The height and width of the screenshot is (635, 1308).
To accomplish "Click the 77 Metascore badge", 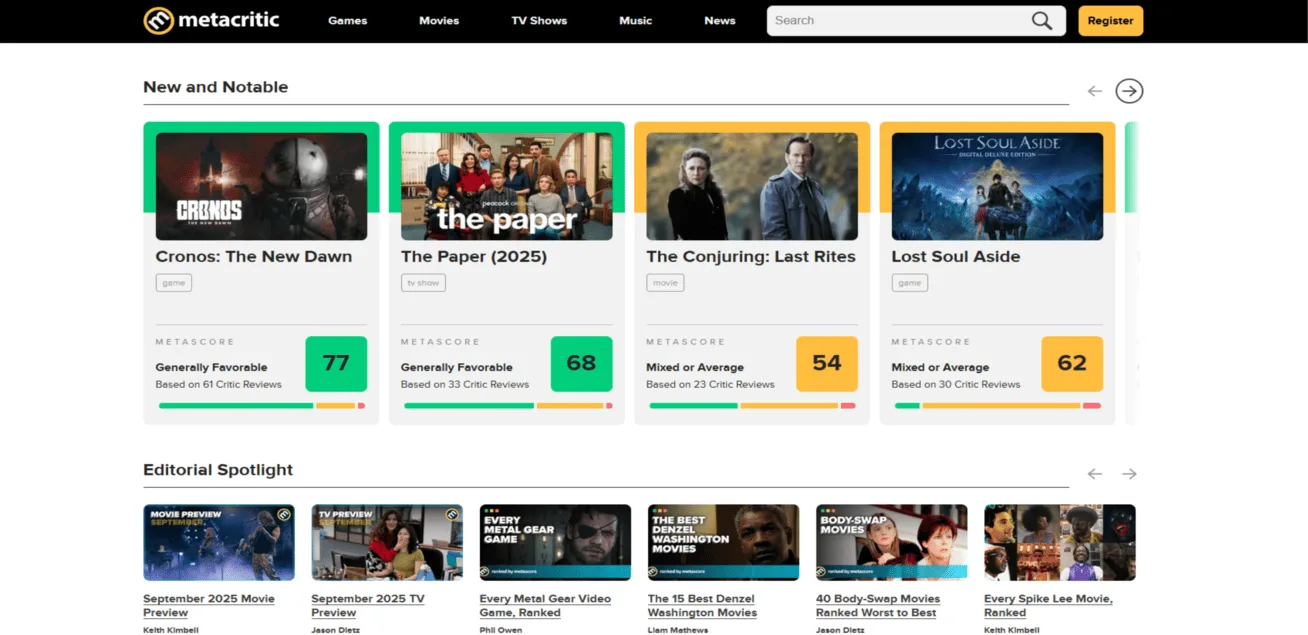I will [336, 364].
